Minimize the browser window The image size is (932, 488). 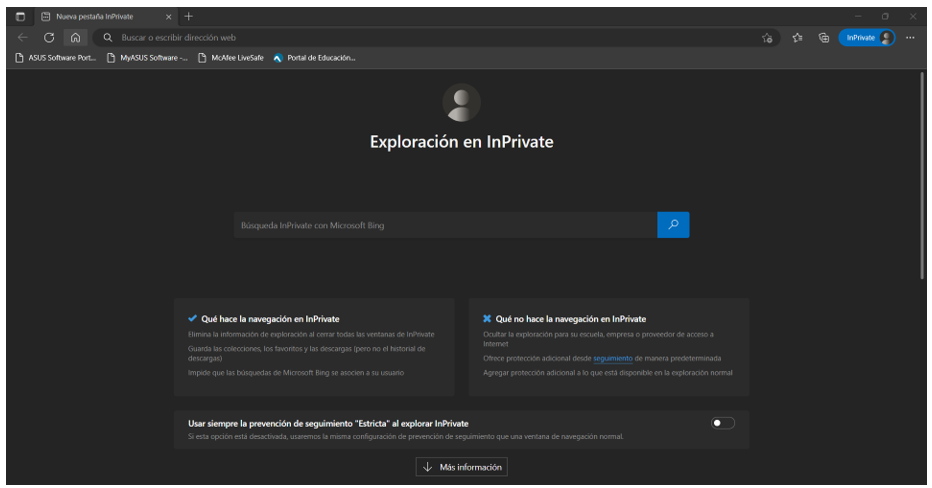coord(858,17)
